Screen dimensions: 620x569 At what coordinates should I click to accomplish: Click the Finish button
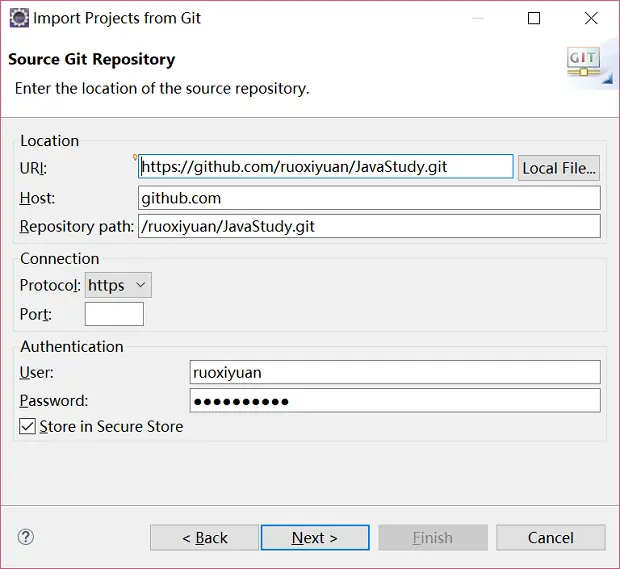pos(433,538)
